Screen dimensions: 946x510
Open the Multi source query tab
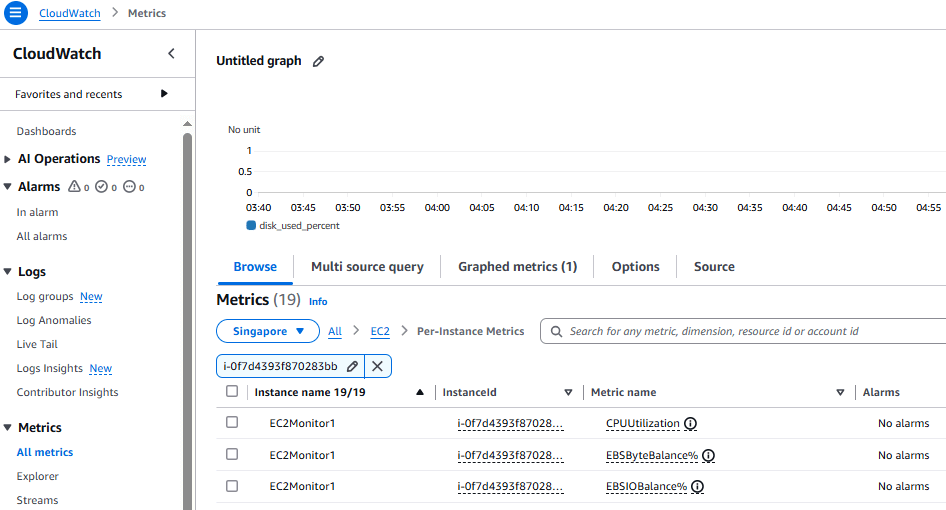click(367, 267)
